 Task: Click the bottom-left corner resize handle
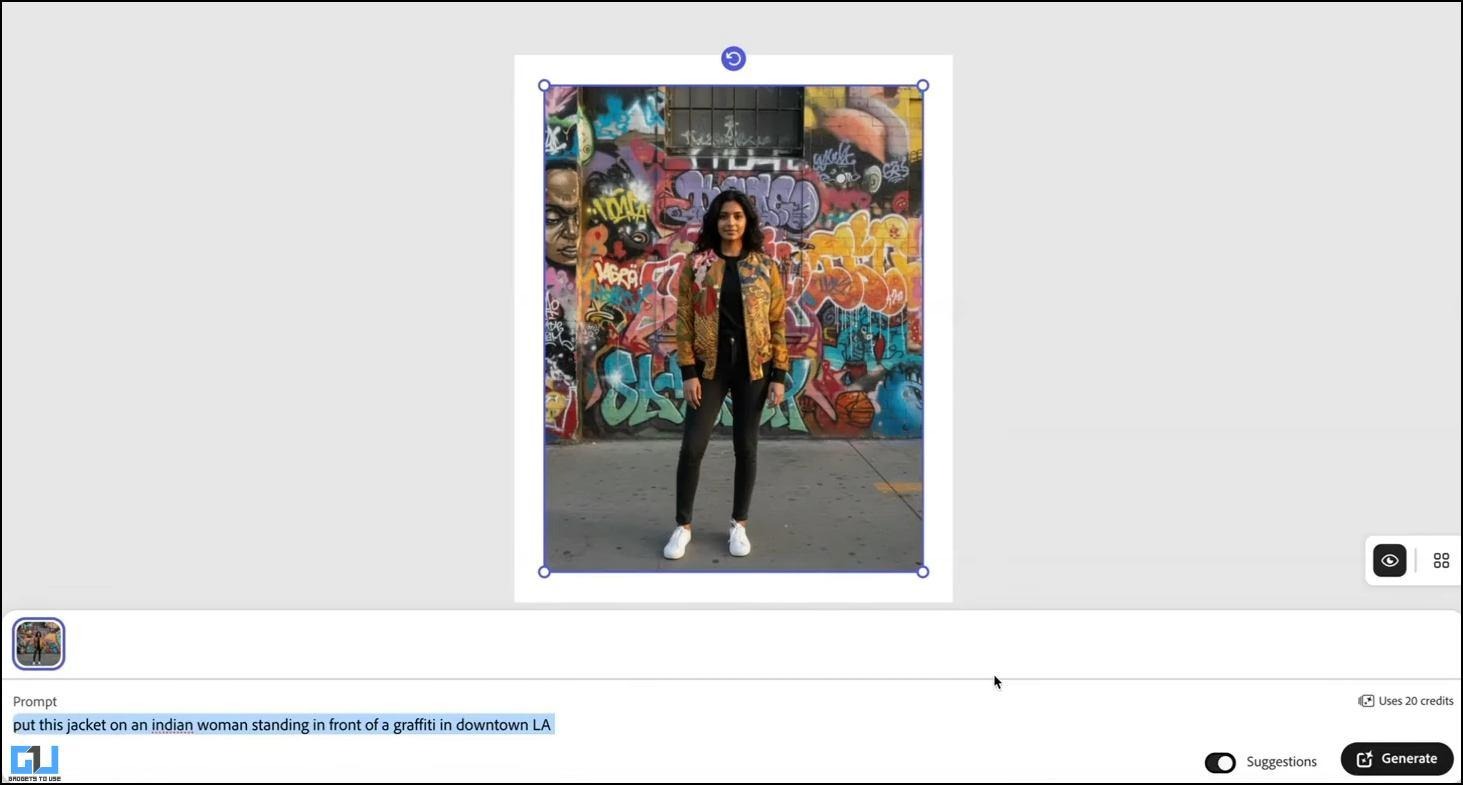544,572
